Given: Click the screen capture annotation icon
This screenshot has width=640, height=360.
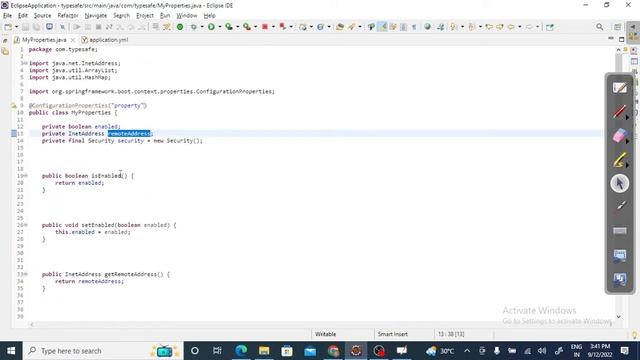Looking at the screenshot, I should click(620, 256).
